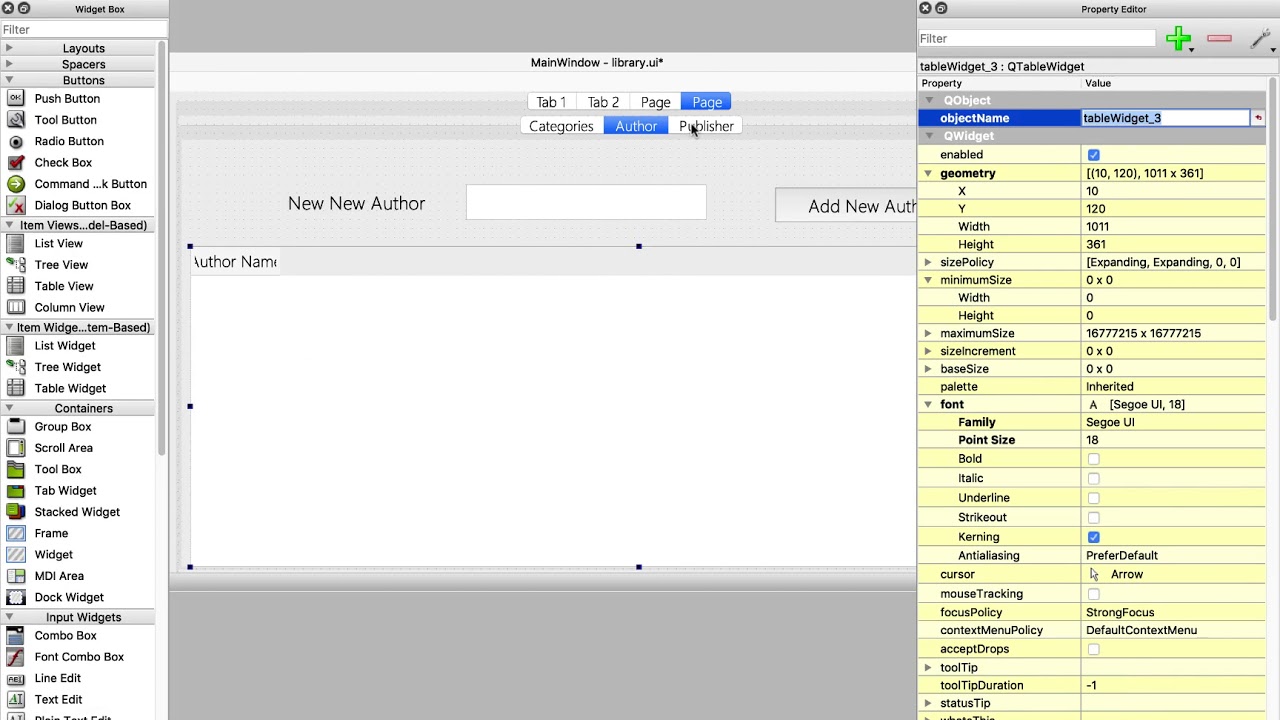The width and height of the screenshot is (1280, 720).
Task: Select the Table View widget icon
Action: tap(16, 286)
